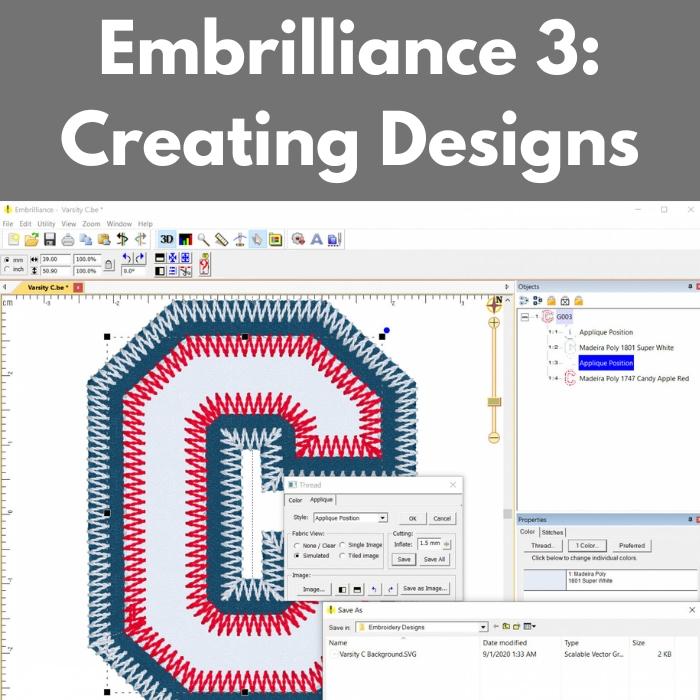
Task: Flip design vertically using toolbar icon
Action: pyautogui.click(x=160, y=258)
